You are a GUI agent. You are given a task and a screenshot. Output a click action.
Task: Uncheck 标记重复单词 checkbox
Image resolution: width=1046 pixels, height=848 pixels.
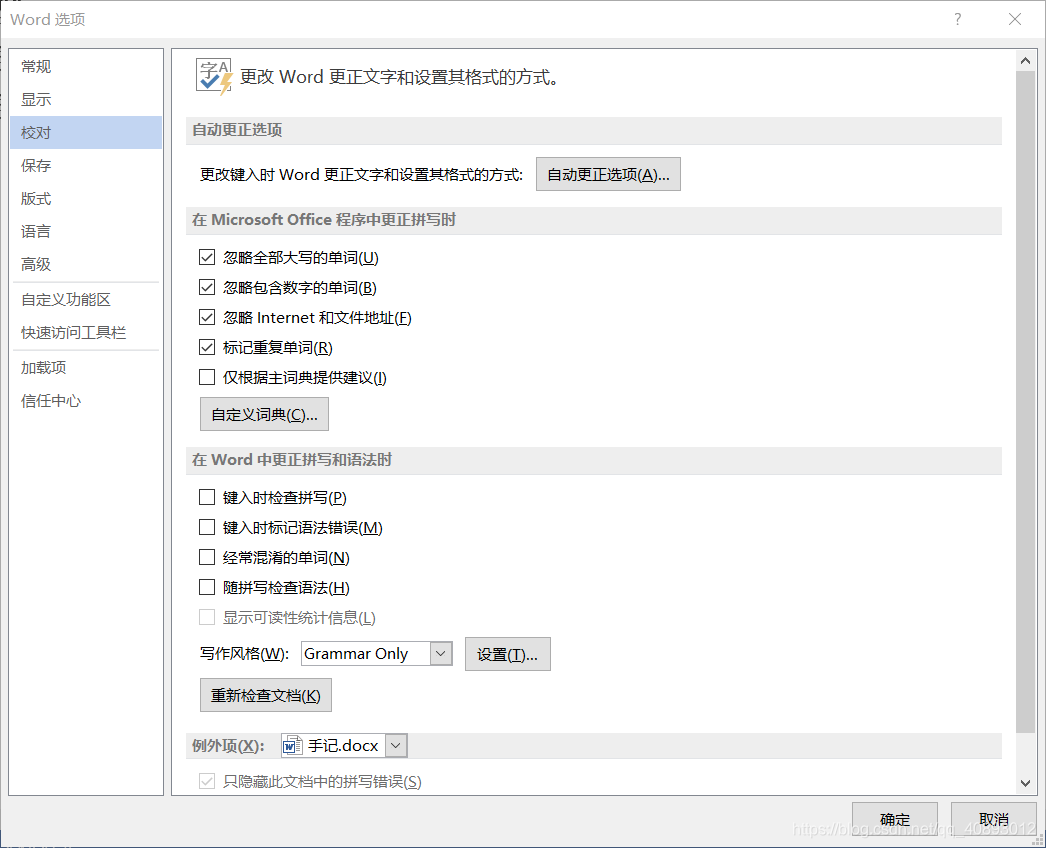click(207, 347)
